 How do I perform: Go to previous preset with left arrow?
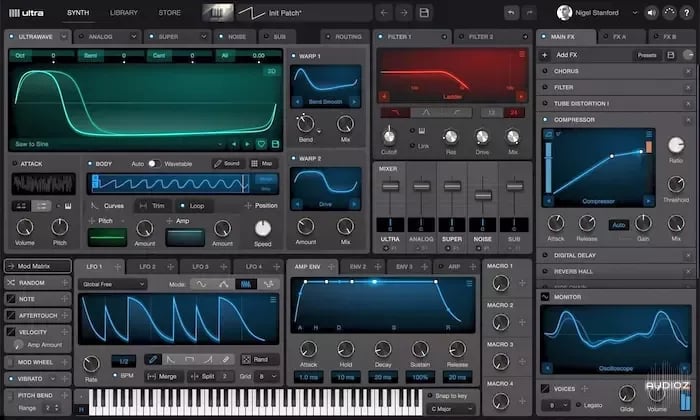384,13
